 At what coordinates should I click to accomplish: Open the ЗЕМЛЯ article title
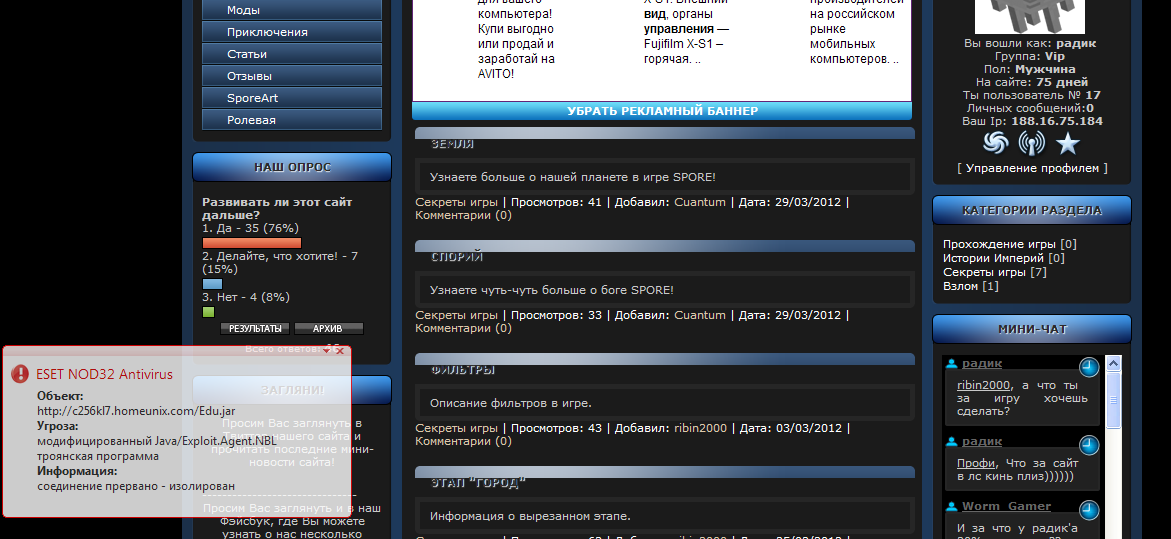[x=453, y=144]
